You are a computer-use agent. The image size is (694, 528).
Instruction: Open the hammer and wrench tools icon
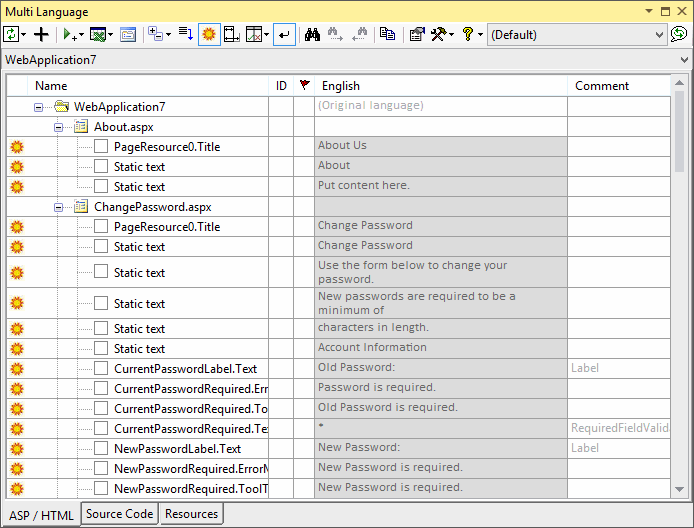tap(440, 34)
